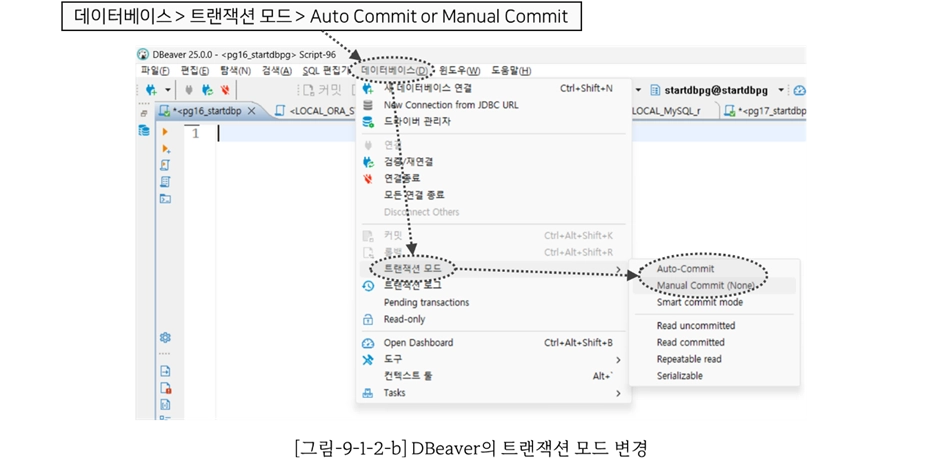Open the 도움말(H) menu
Screen dimensions: 942x471
(511, 70)
